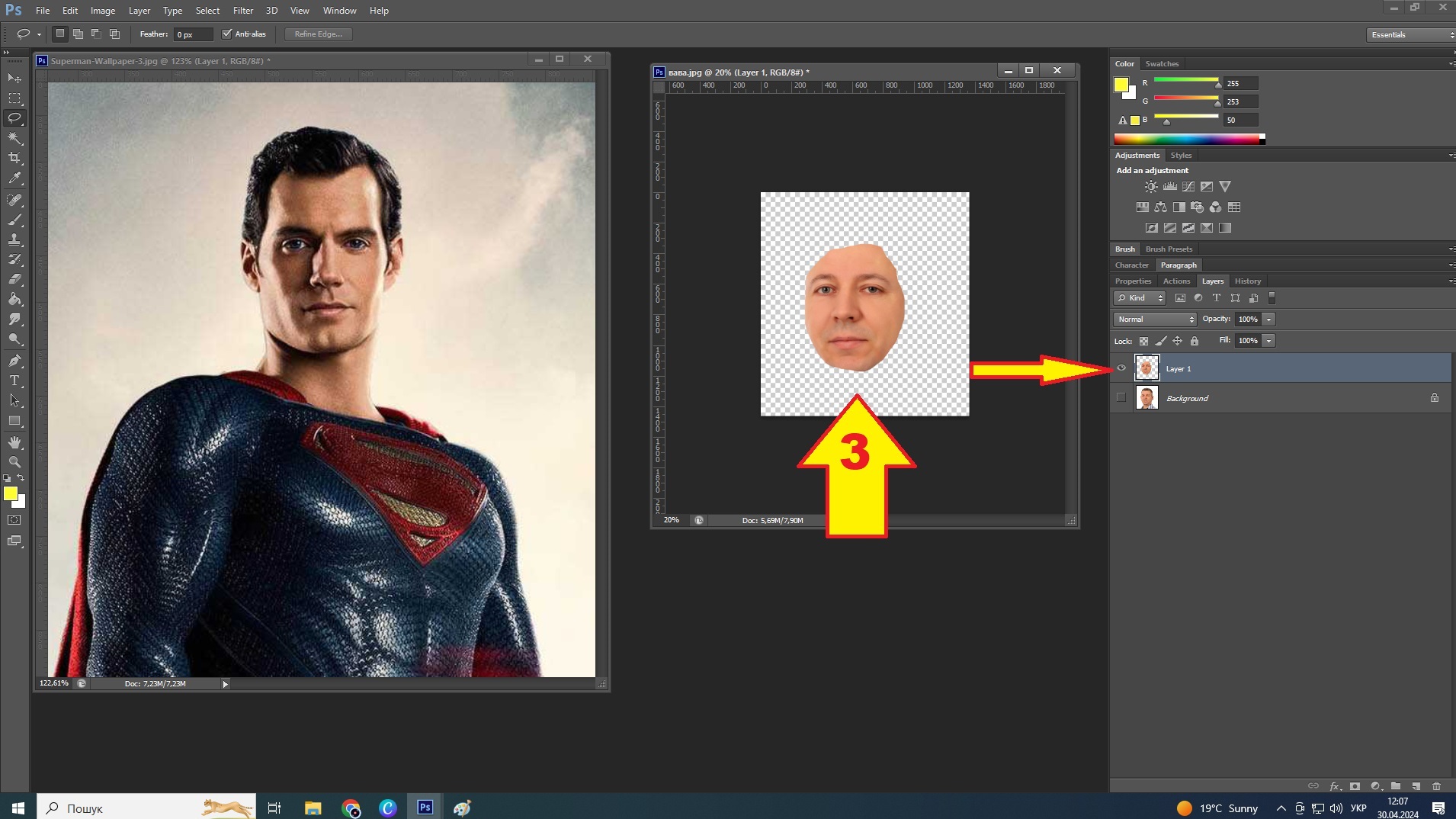
Task: Click the color spectrum ramp
Action: (1189, 139)
